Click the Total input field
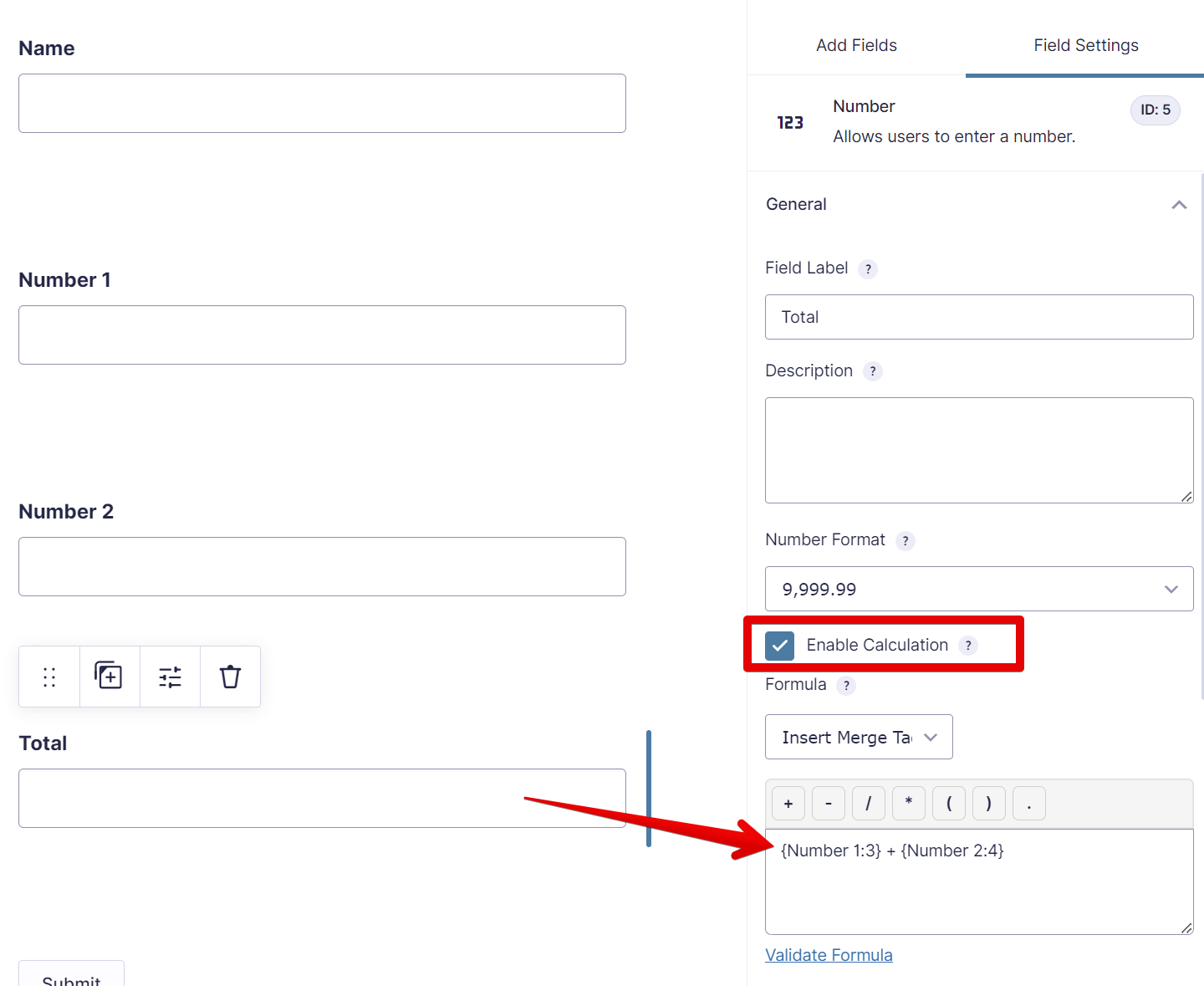The image size is (1204, 986). point(322,798)
